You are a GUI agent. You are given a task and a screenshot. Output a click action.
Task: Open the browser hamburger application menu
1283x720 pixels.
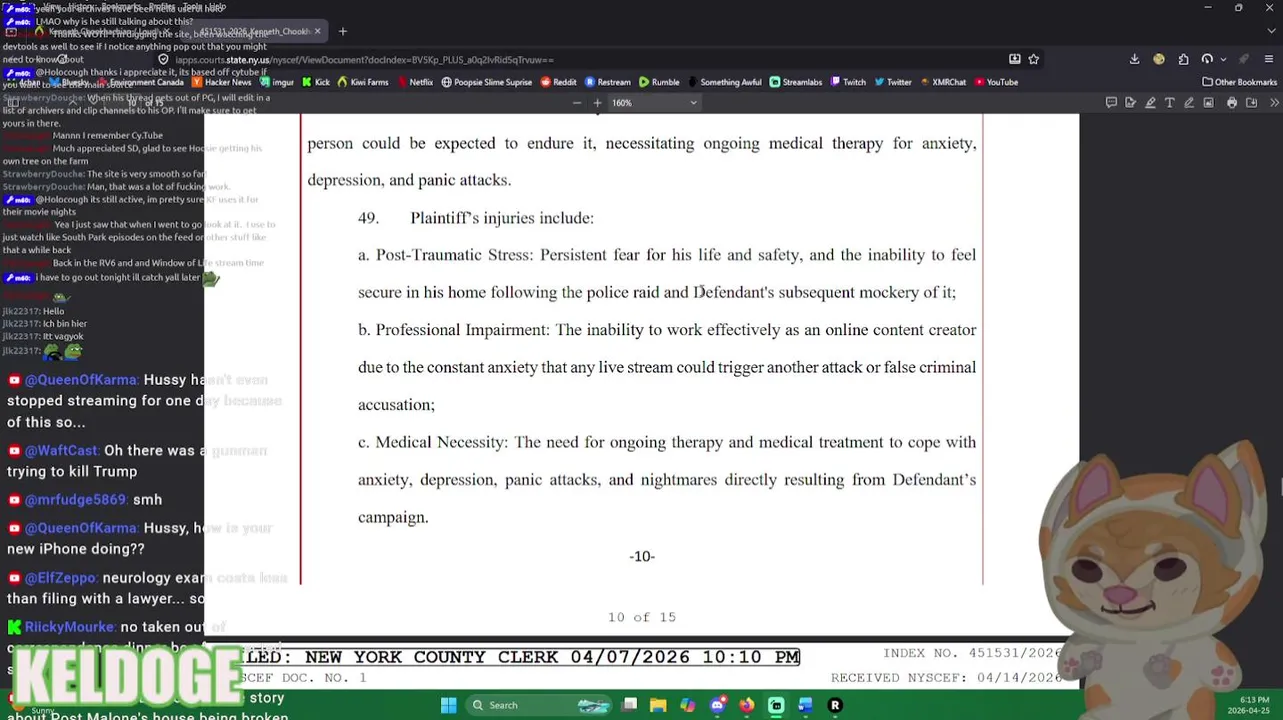[1269, 59]
